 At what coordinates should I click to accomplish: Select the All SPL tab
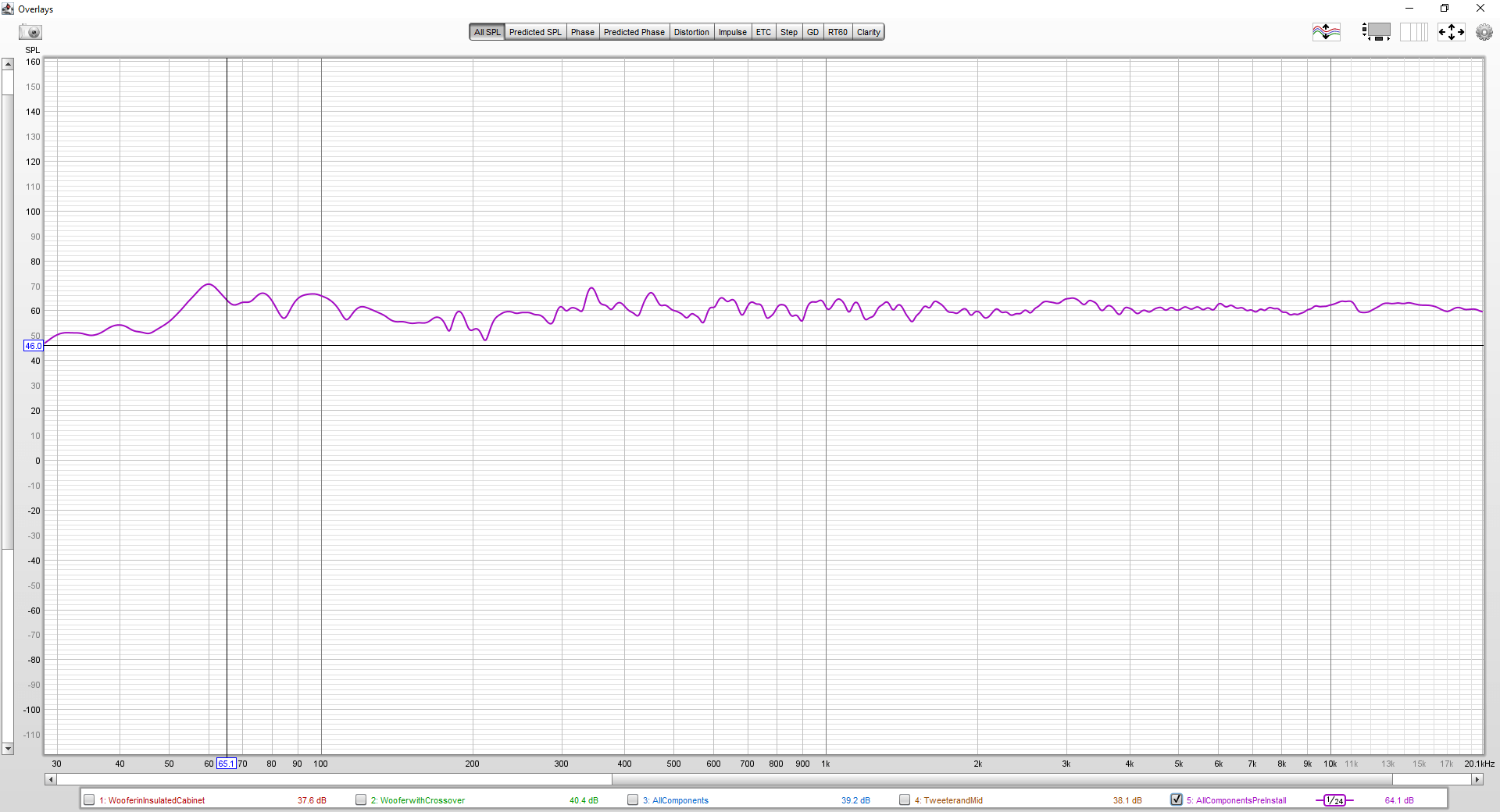point(487,32)
